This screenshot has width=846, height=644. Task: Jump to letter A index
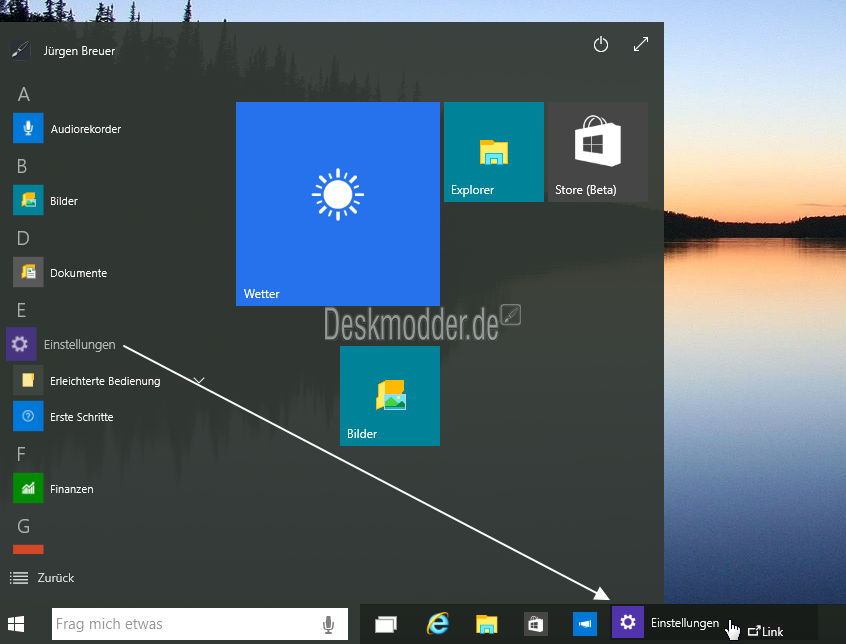23,94
